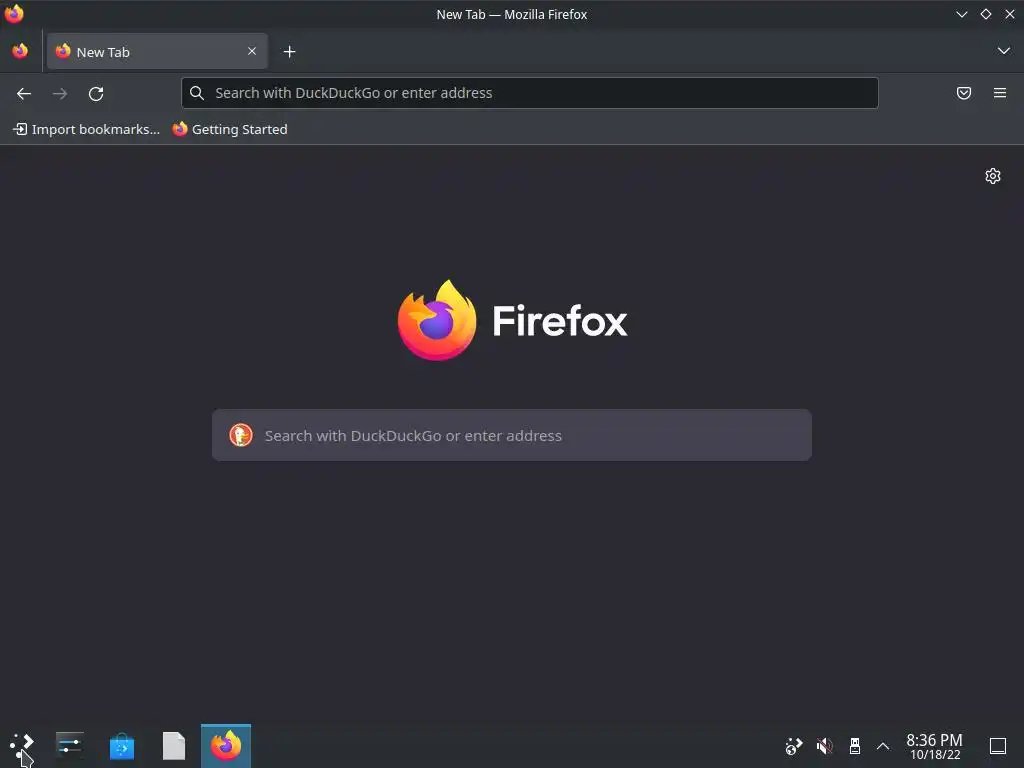Open System Settings from the taskbar

(69, 746)
